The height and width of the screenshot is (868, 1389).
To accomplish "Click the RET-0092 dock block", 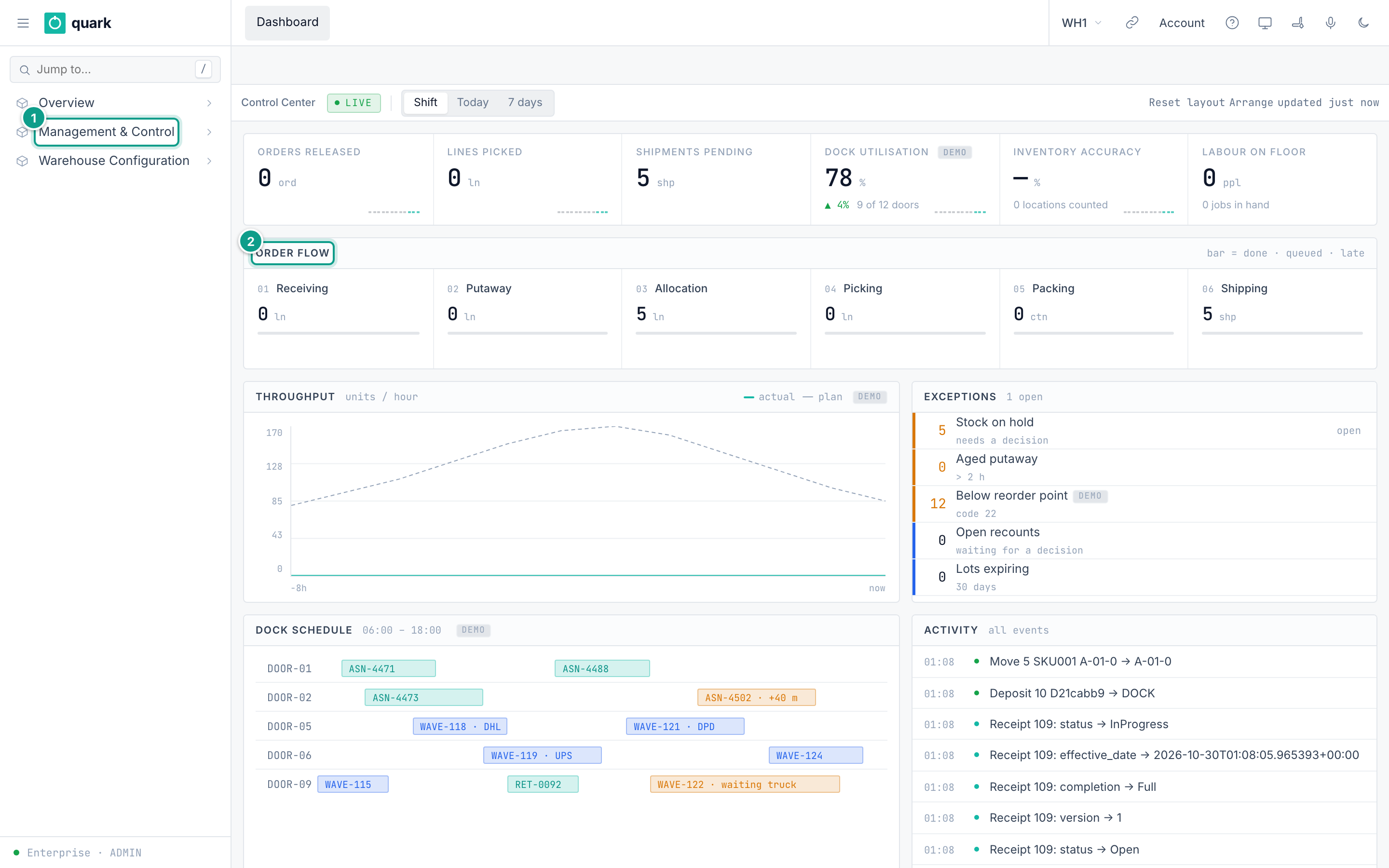I will point(543,784).
